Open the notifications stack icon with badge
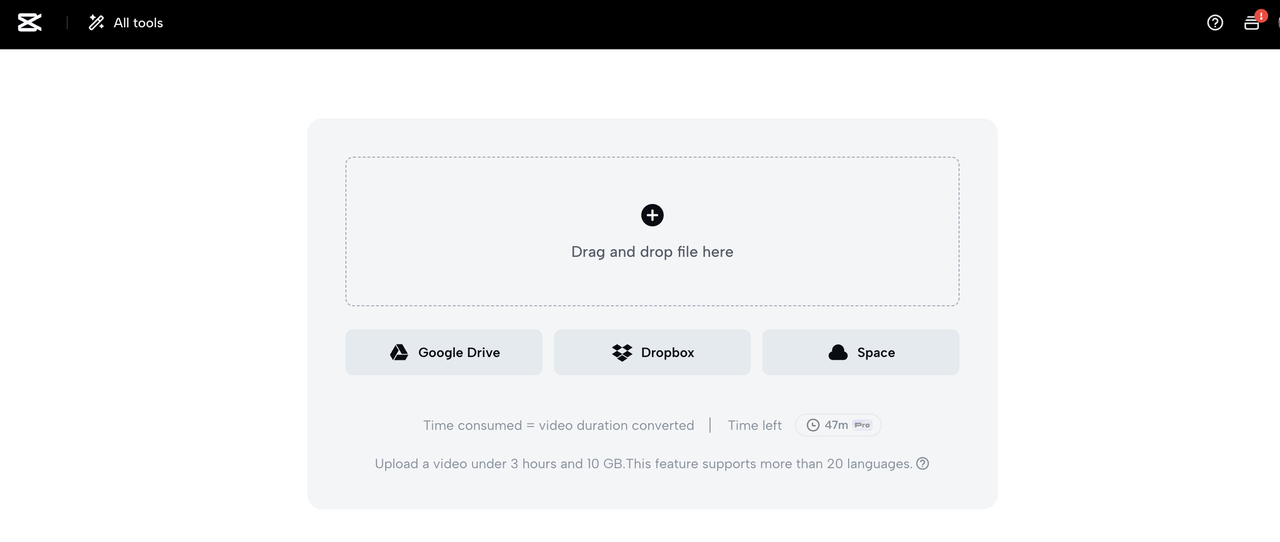This screenshot has width=1280, height=542. coord(1252,22)
